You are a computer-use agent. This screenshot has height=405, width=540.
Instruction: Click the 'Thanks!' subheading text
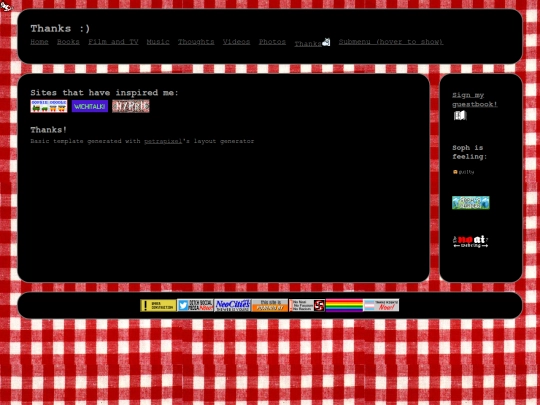(x=49, y=130)
